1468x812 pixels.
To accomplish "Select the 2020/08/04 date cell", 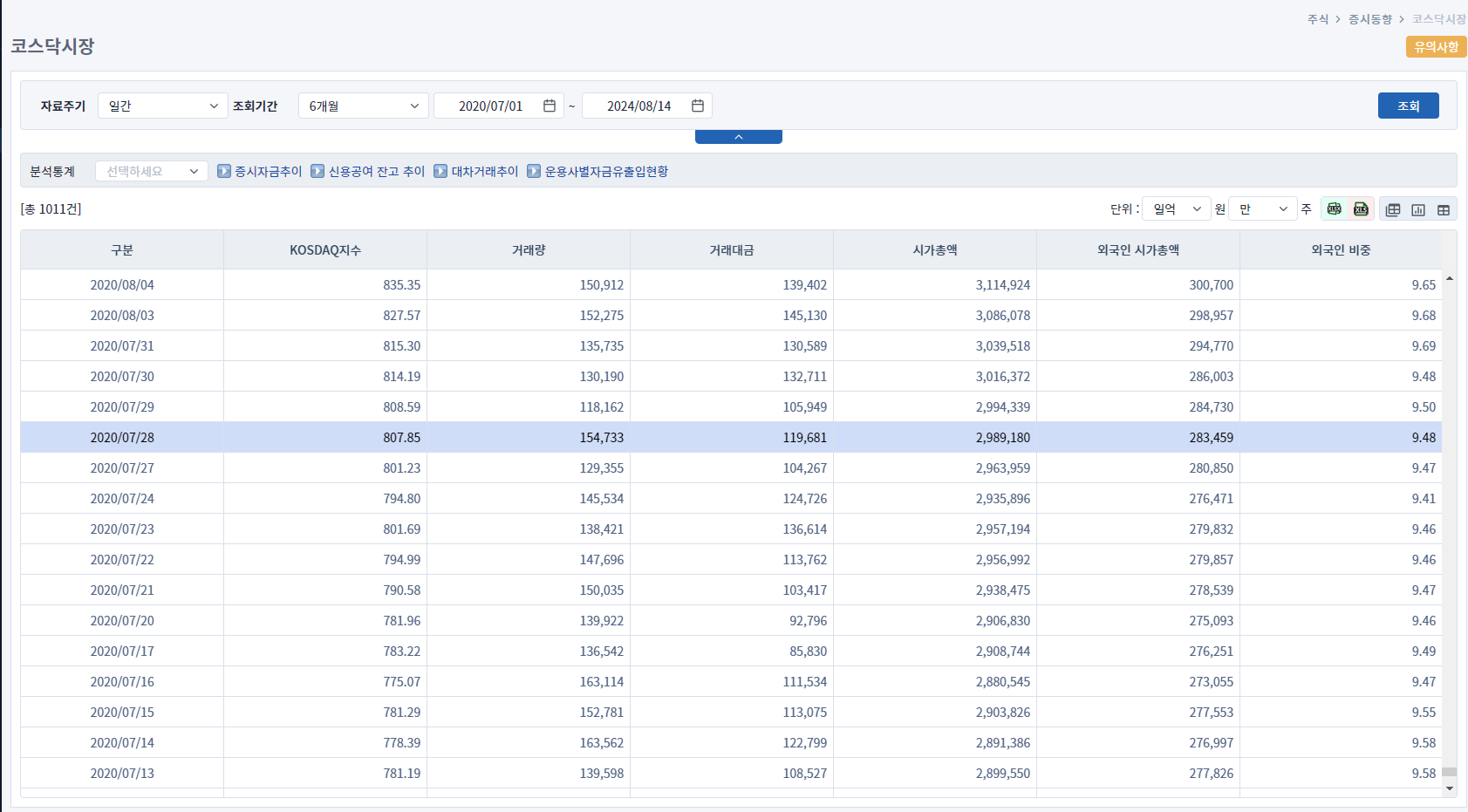I will click(122, 284).
